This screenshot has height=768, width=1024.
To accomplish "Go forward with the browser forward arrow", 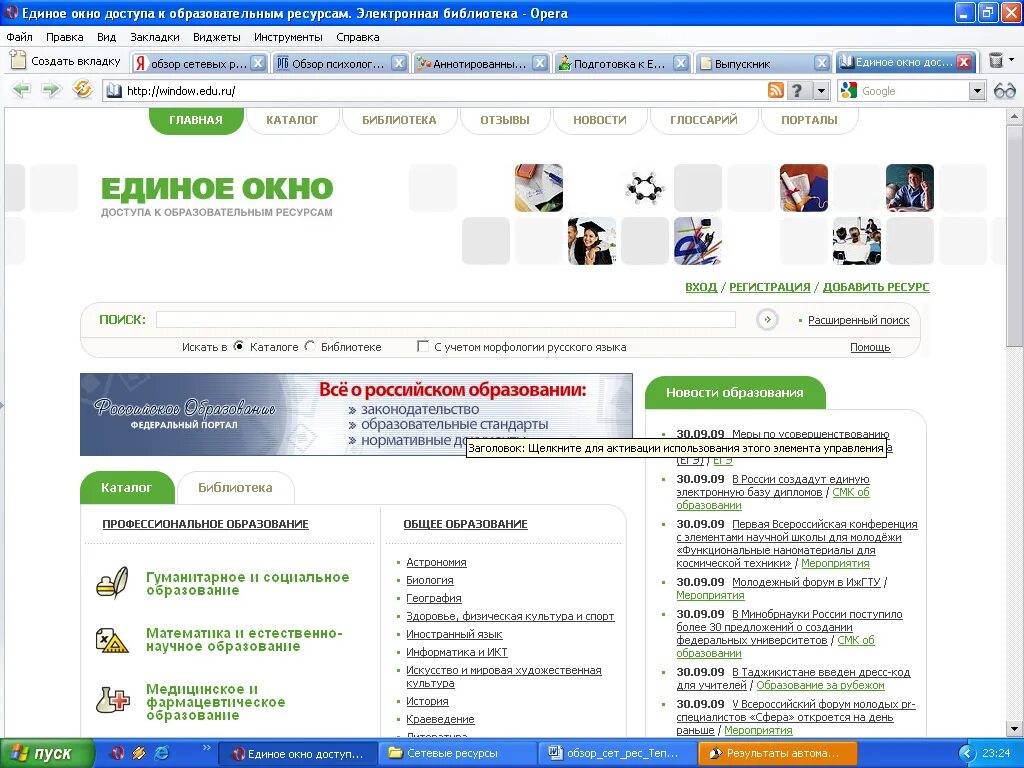I will point(50,89).
